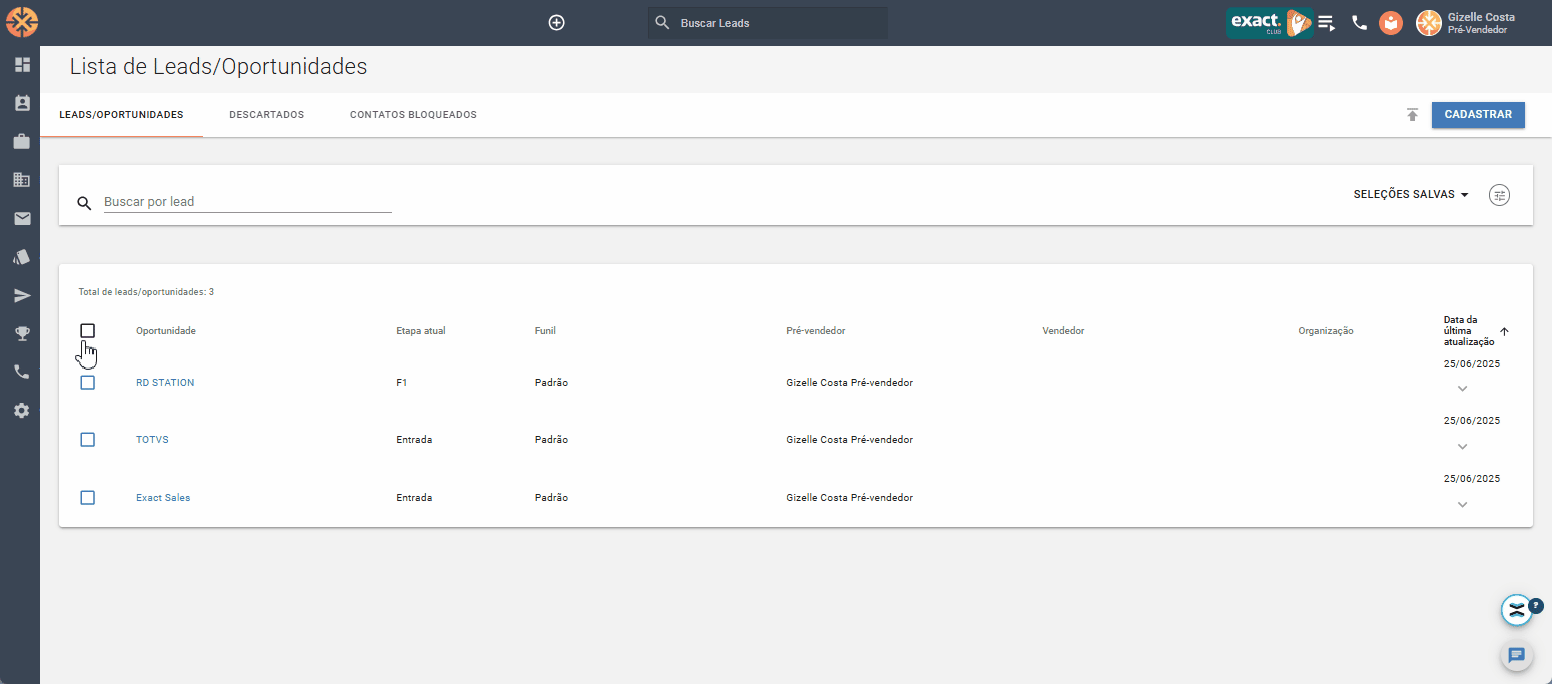Expand the Exact Sales row chevron
The width and height of the screenshot is (1552, 684).
[1462, 505]
